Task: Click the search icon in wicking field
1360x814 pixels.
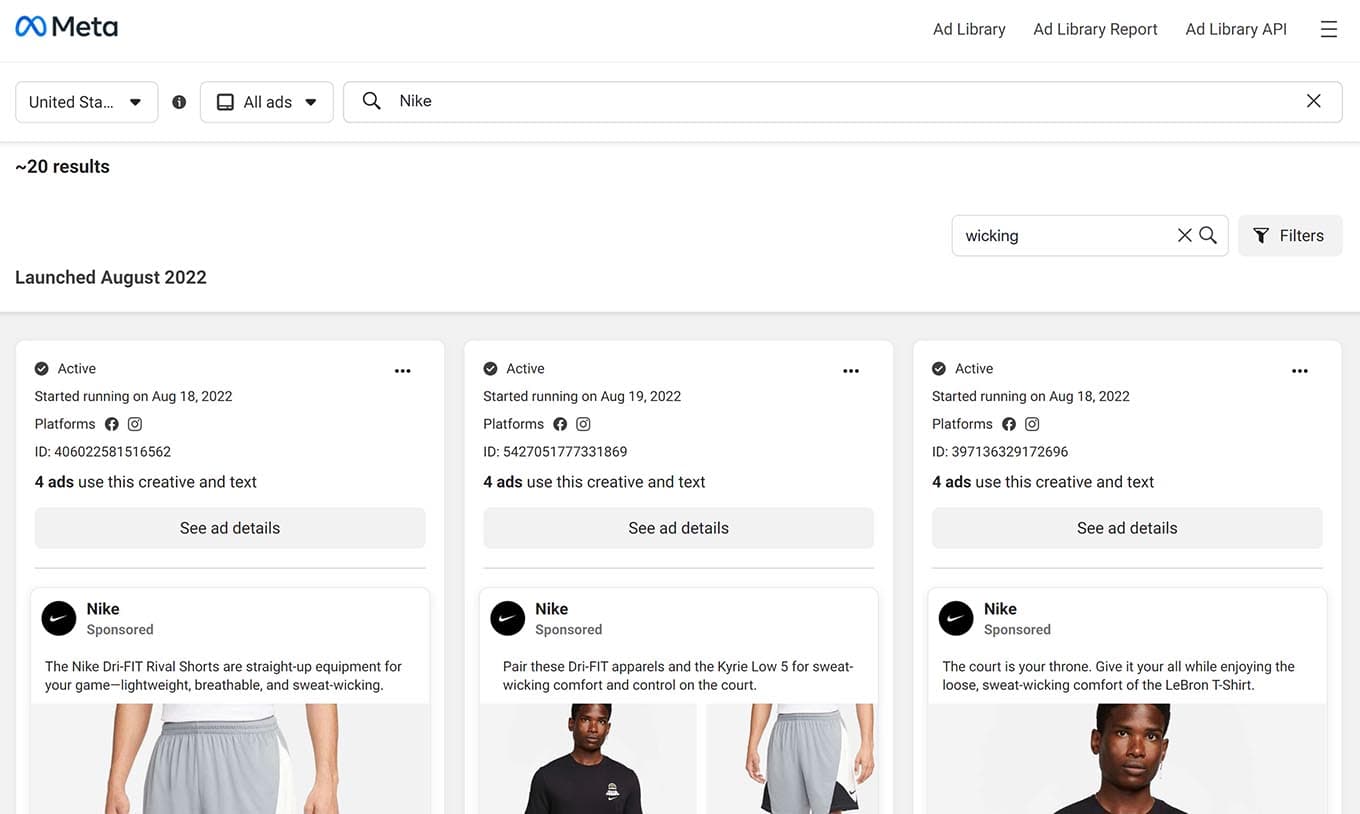Action: 1208,235
